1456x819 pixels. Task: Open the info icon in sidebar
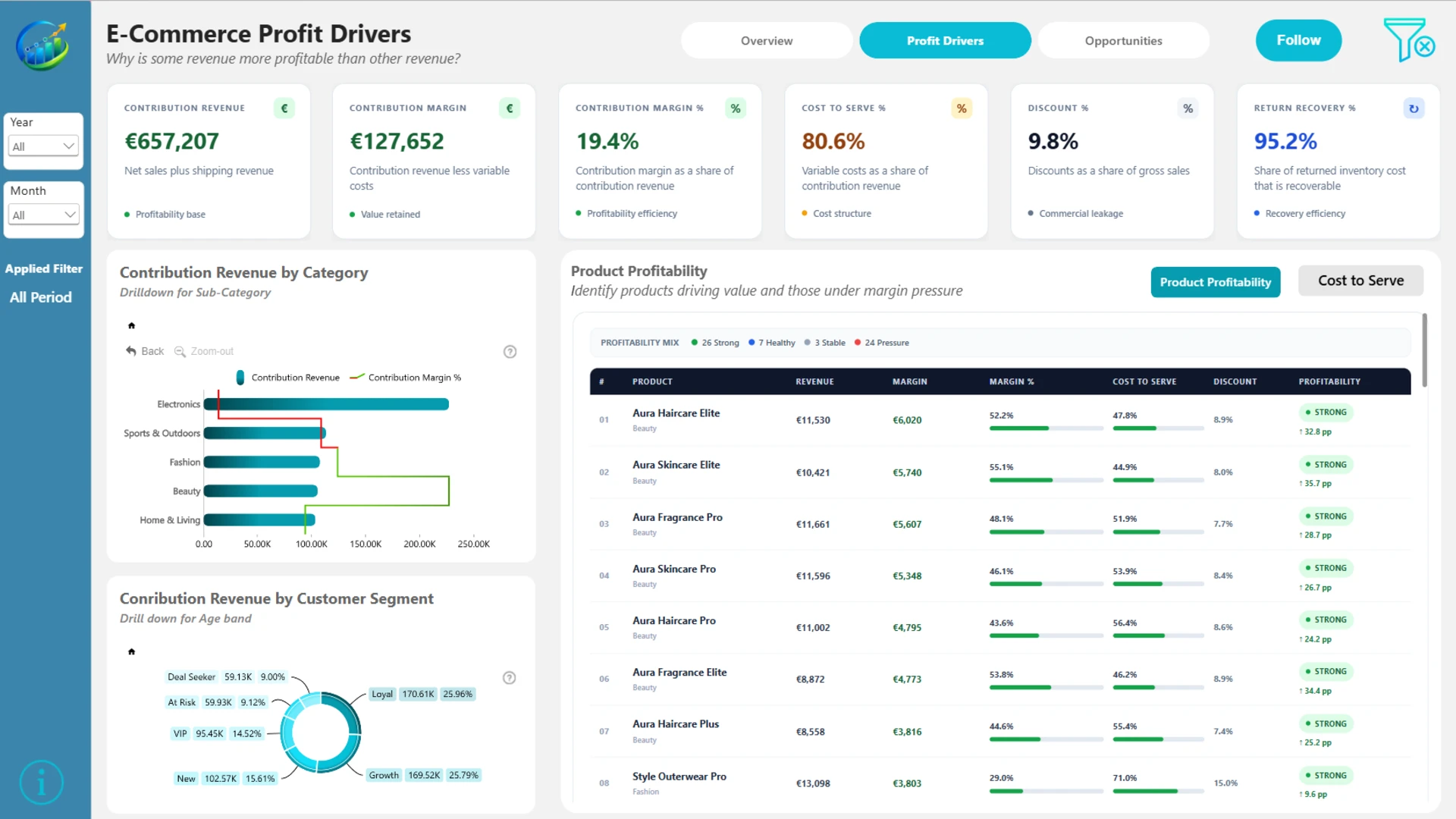point(41,782)
